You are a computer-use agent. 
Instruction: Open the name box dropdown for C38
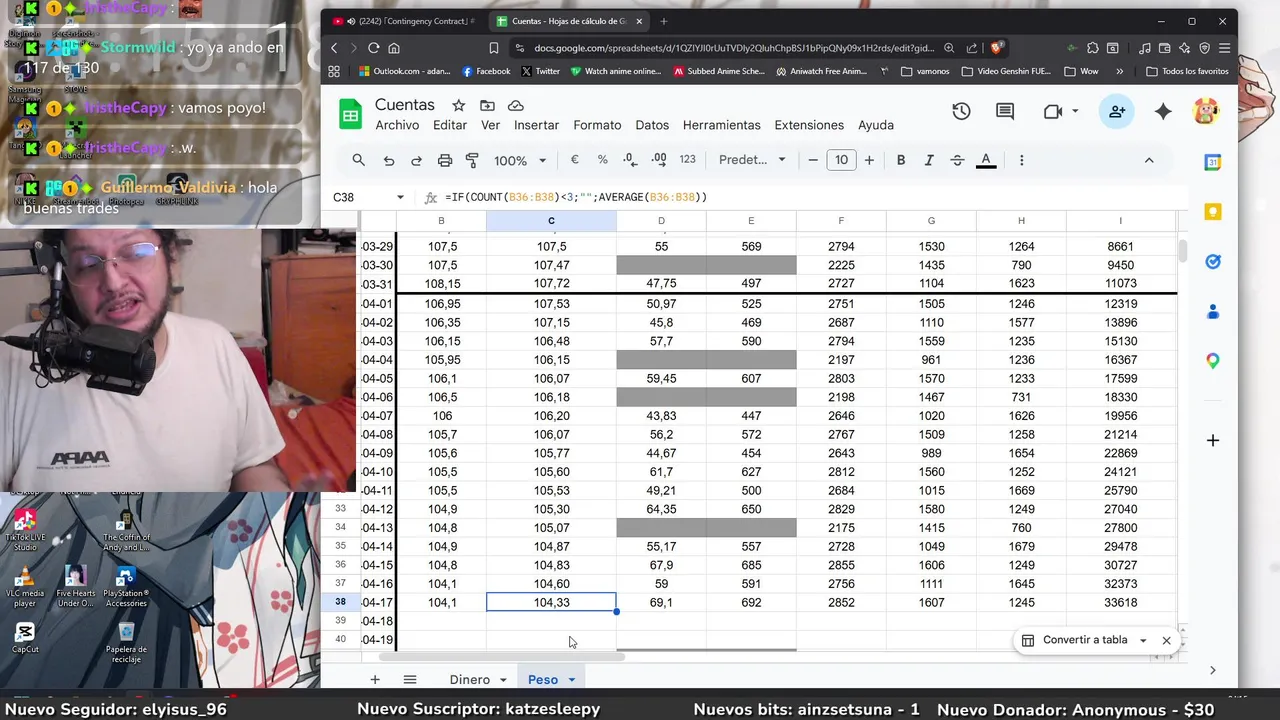pyautogui.click(x=400, y=197)
